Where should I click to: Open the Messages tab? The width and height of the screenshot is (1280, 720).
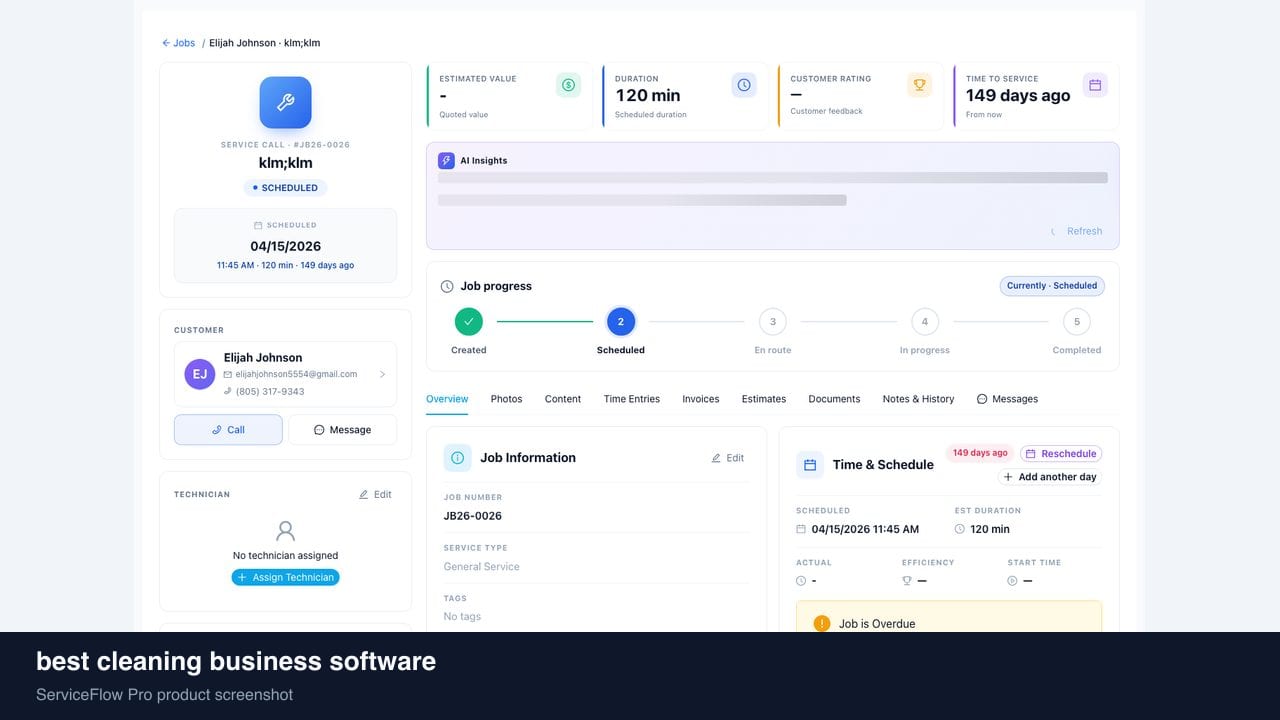[1007, 399]
